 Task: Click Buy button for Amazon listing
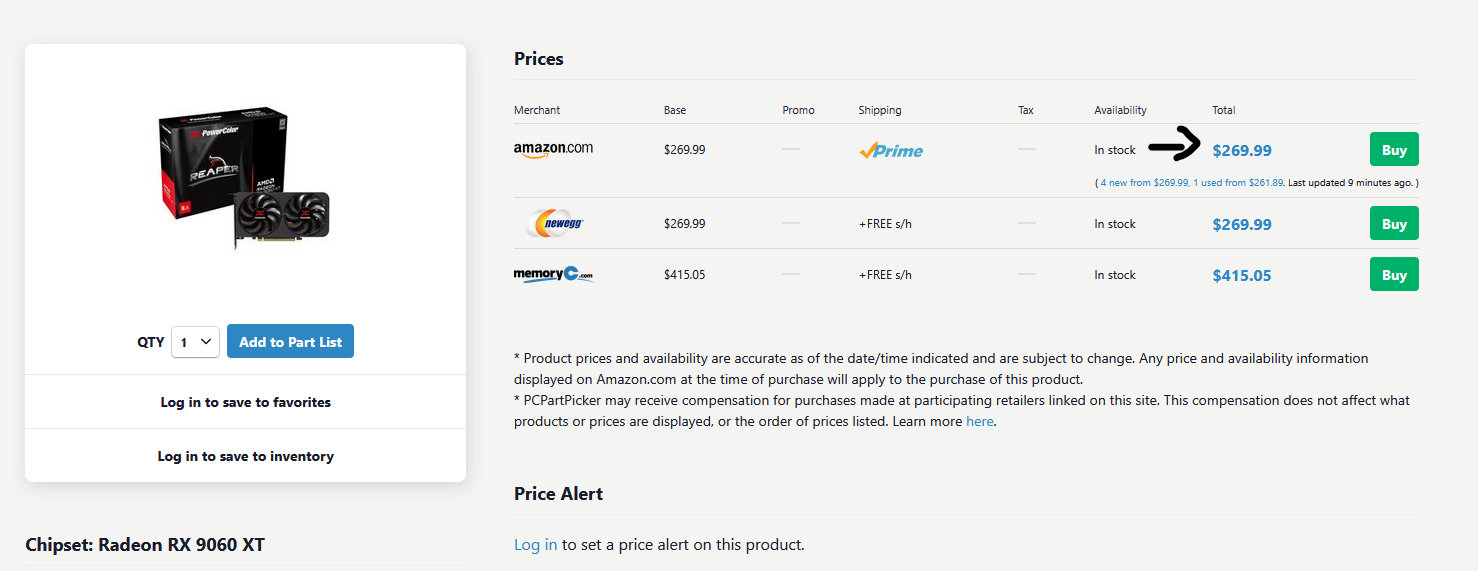[x=1394, y=150]
